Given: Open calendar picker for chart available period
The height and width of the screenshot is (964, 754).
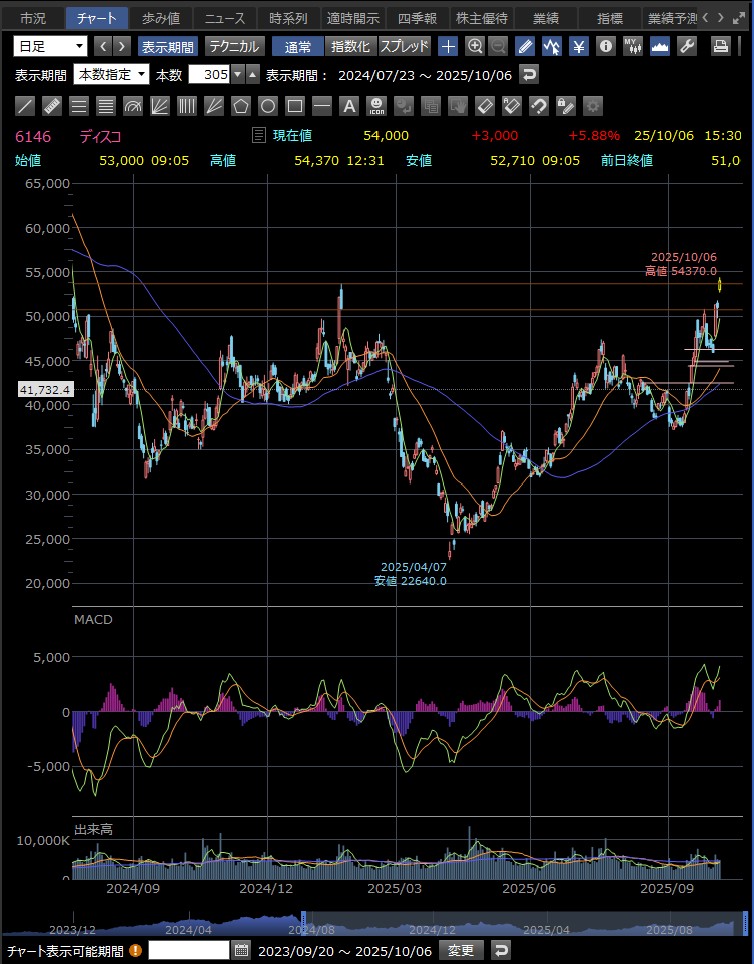Looking at the screenshot, I should (241, 950).
